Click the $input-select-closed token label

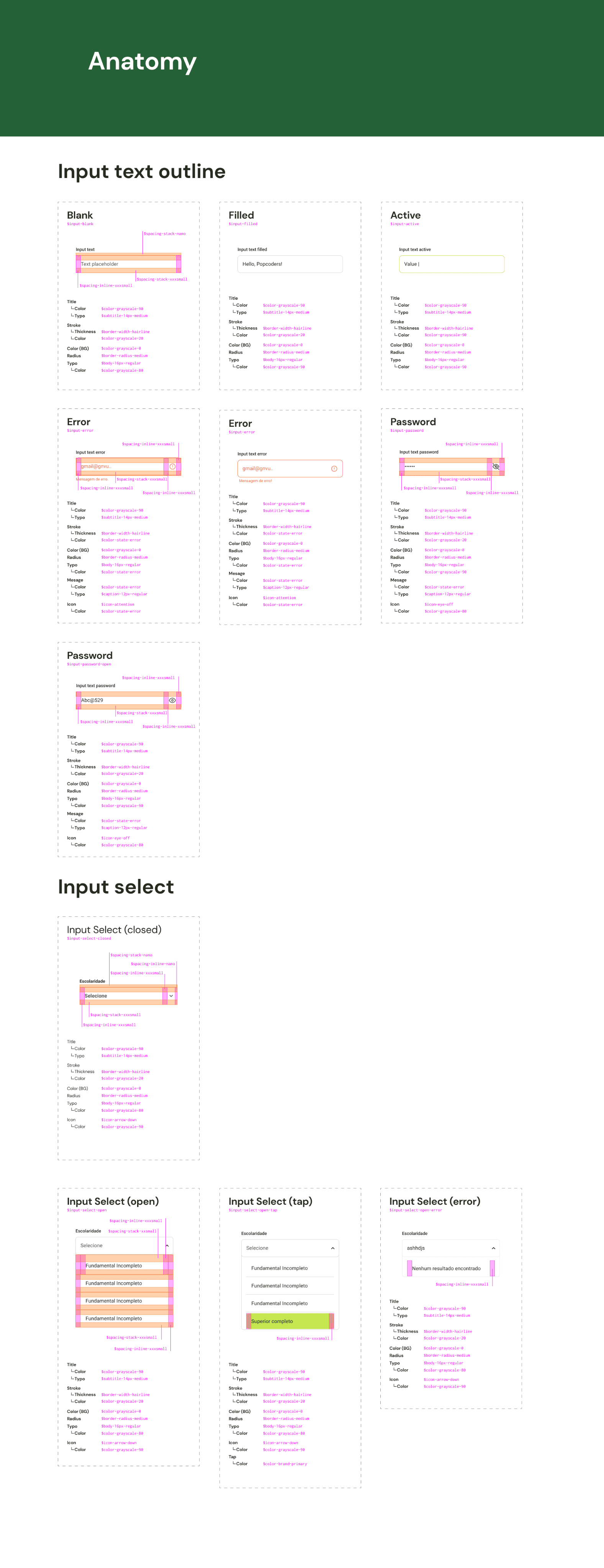point(89,938)
